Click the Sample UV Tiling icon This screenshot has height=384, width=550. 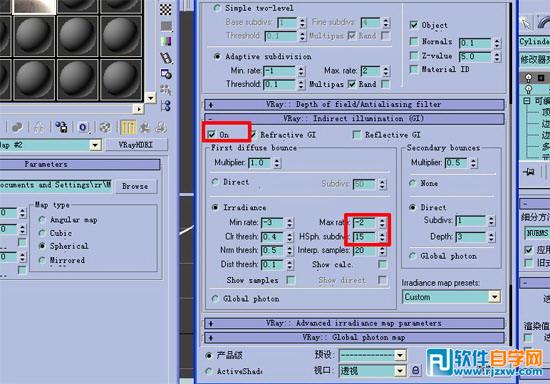(166, 26)
